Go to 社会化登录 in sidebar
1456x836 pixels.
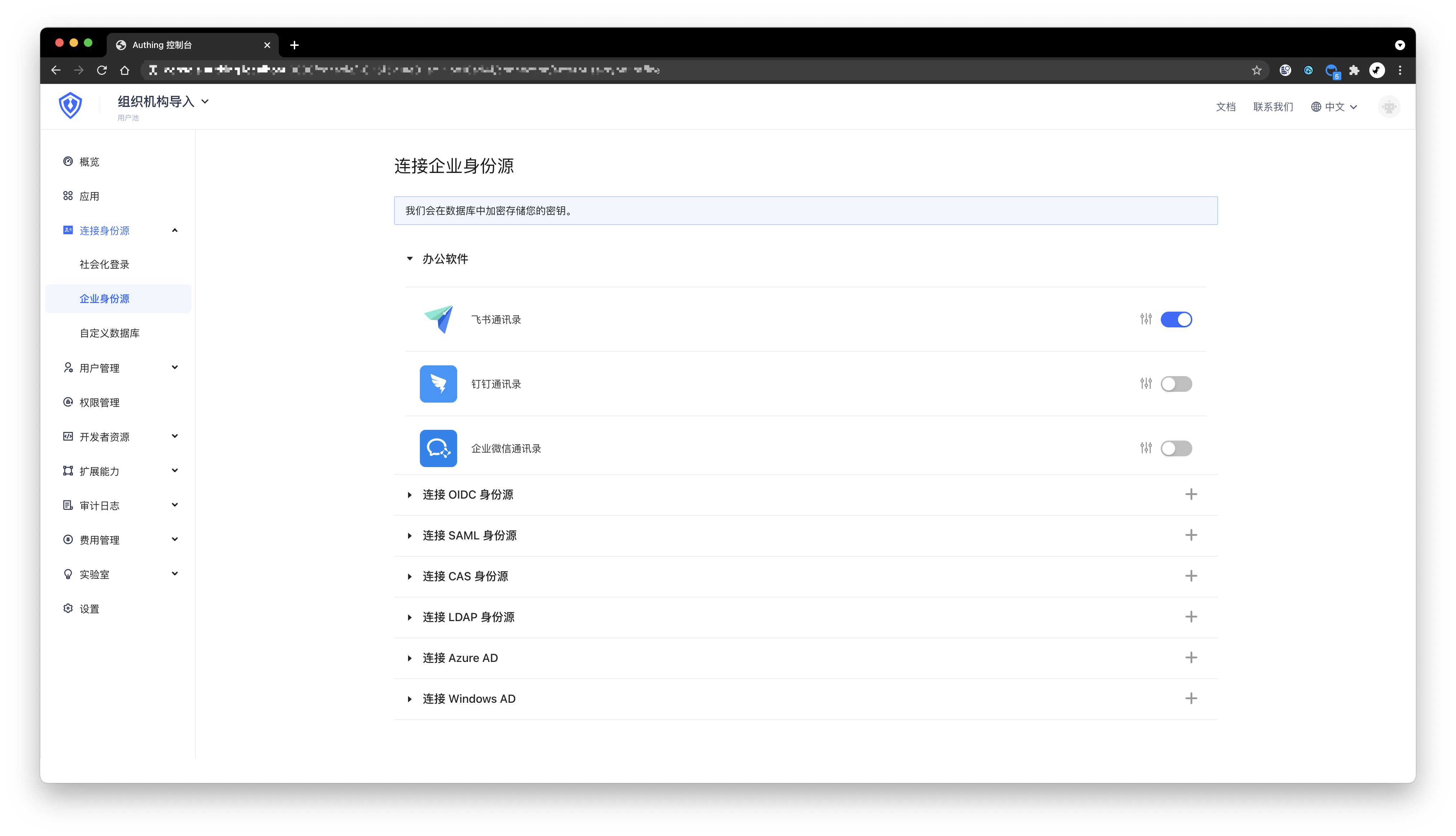105,264
